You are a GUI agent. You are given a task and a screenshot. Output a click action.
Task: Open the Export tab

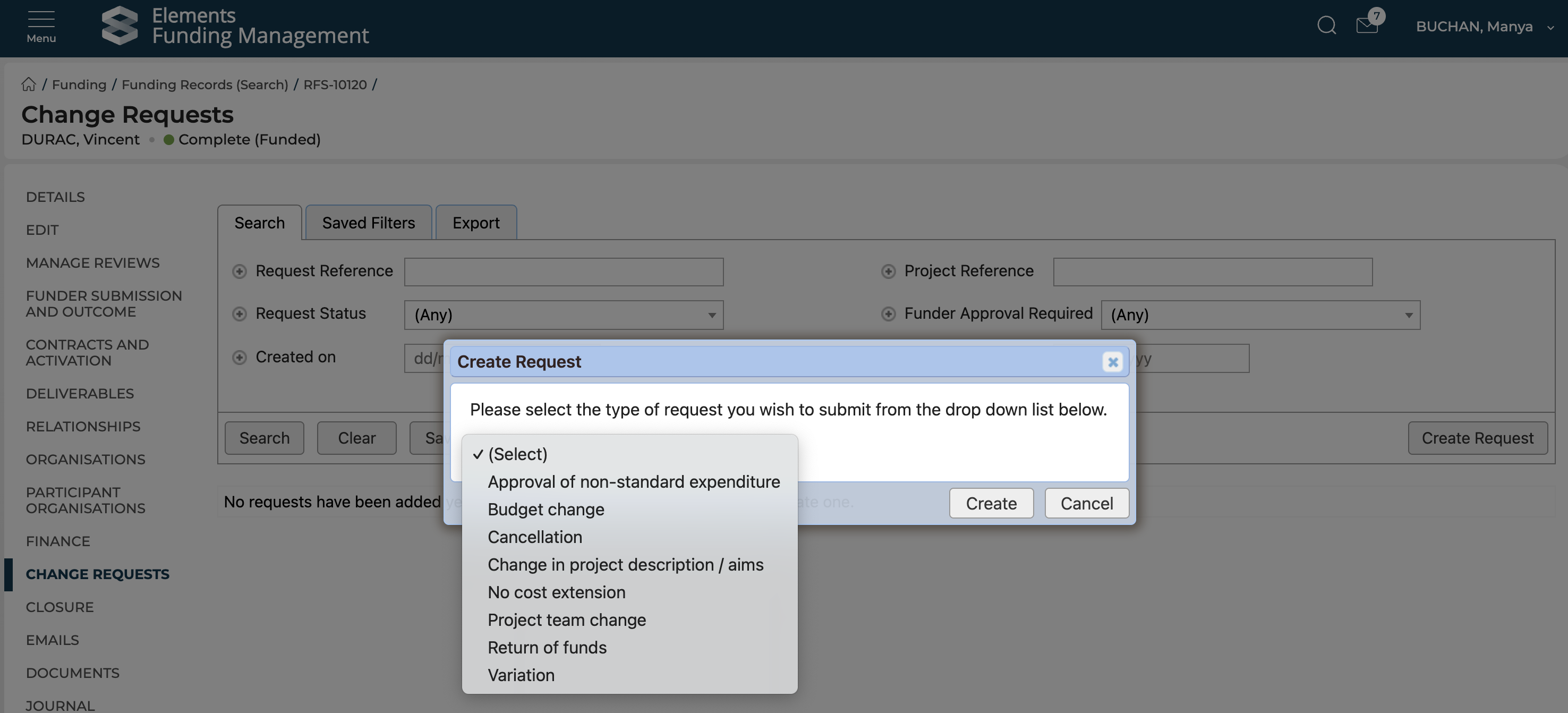(x=475, y=224)
